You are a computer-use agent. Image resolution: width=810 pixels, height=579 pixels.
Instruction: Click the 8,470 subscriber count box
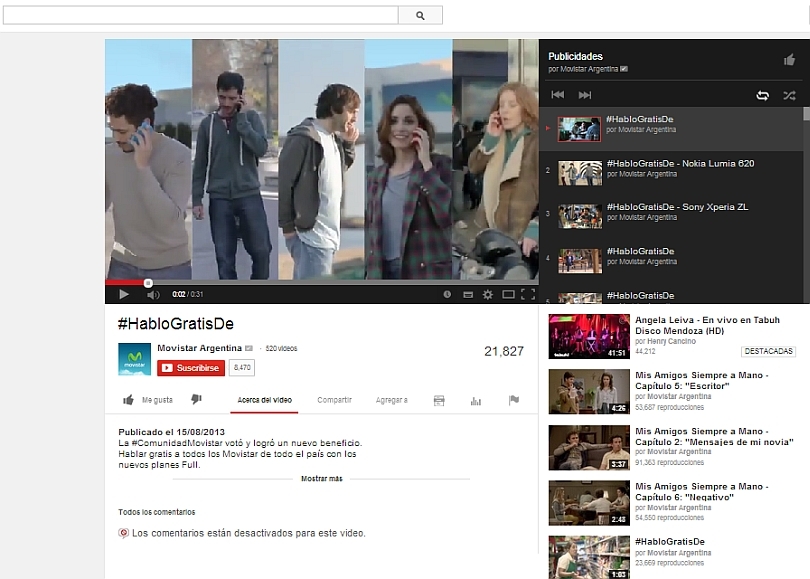[242, 368]
